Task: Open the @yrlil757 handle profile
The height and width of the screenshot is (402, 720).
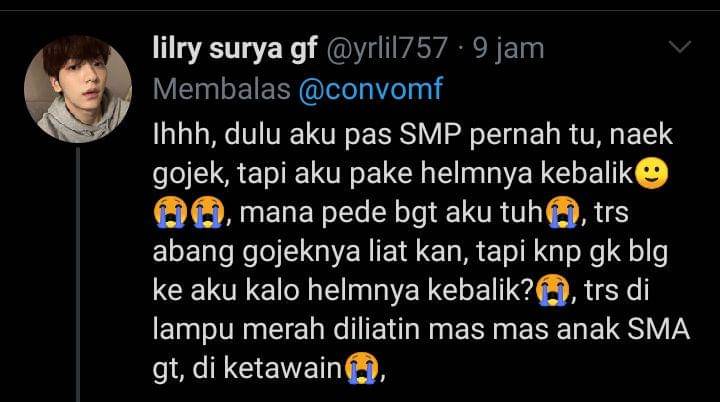Action: [x=387, y=48]
